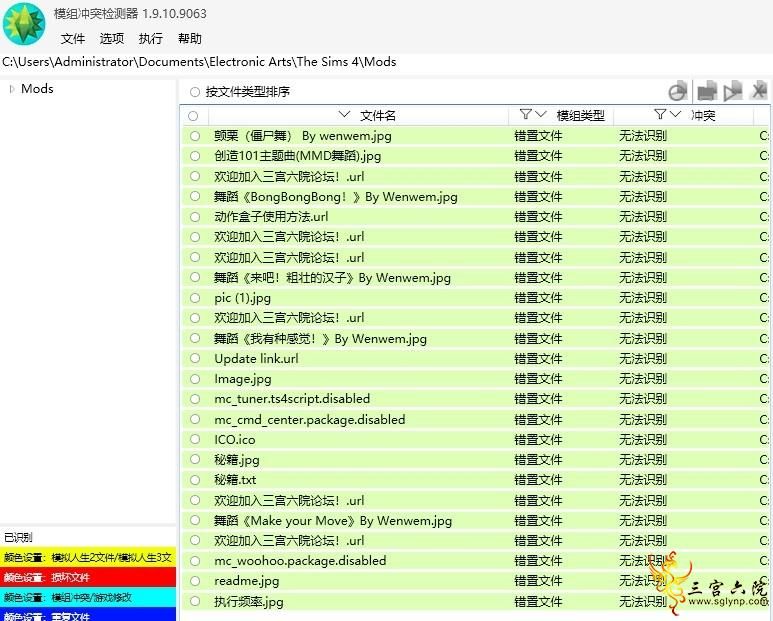773x621 pixels.
Task: Click the yellow 模拟人生2文件 color setting
Action: pos(88,557)
